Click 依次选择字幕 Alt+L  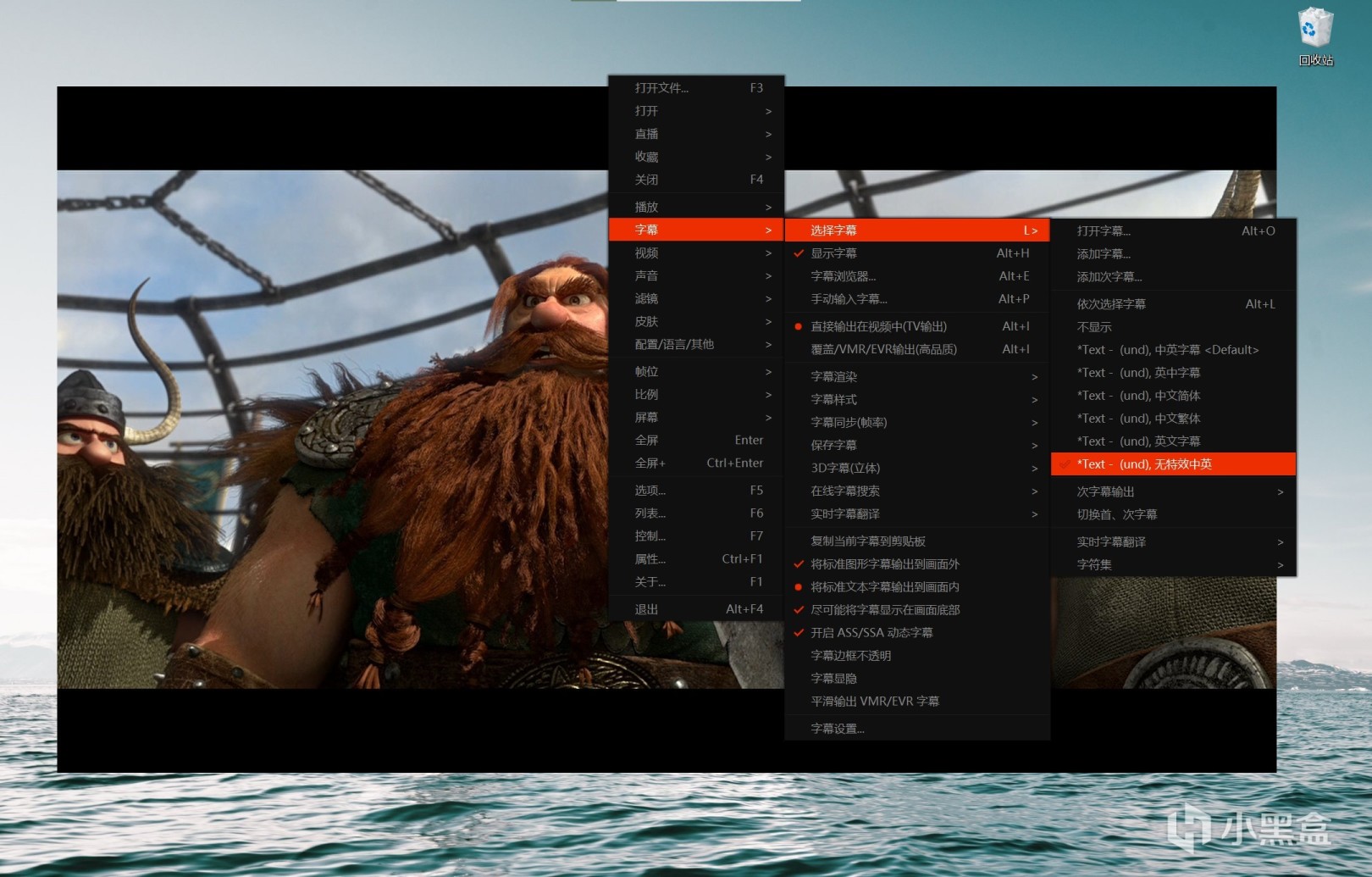1174,303
